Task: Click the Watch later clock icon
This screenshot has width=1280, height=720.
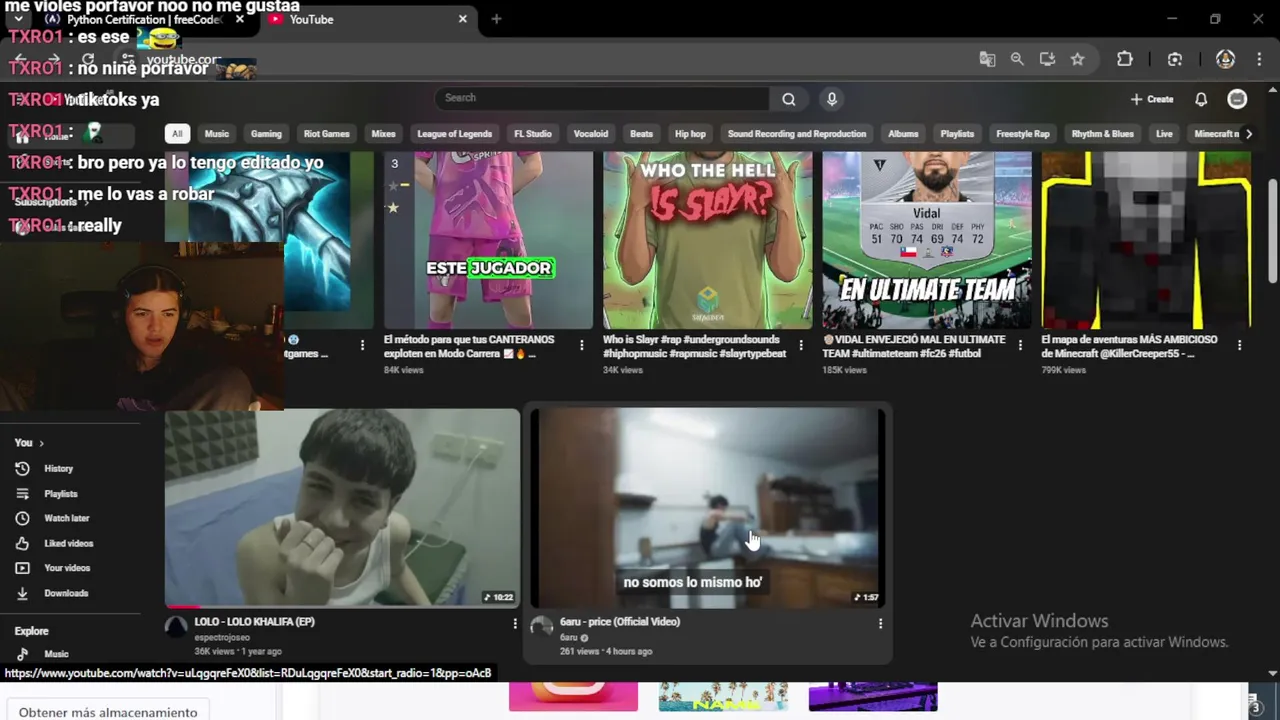Action: pyautogui.click(x=22, y=518)
